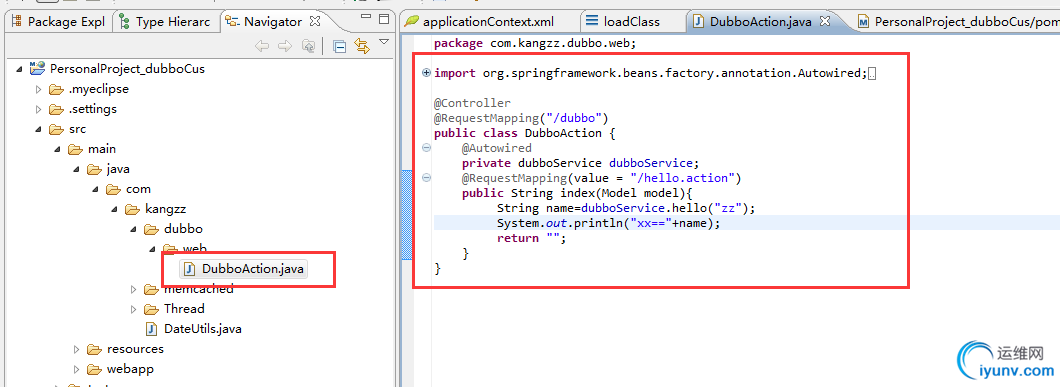
Task: Click the System.out.println line
Action: [609, 223]
